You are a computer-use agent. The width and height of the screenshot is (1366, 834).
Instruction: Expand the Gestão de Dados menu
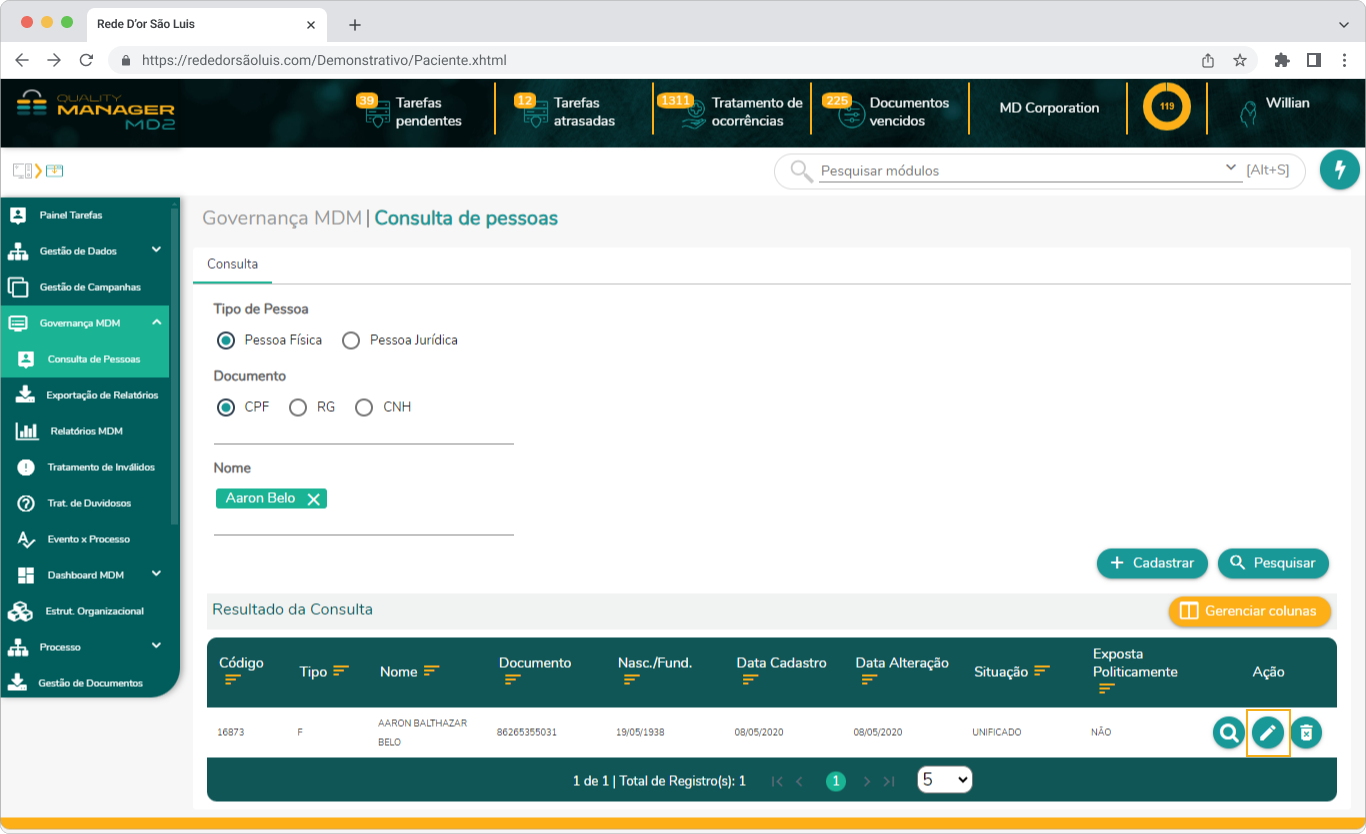pos(85,251)
